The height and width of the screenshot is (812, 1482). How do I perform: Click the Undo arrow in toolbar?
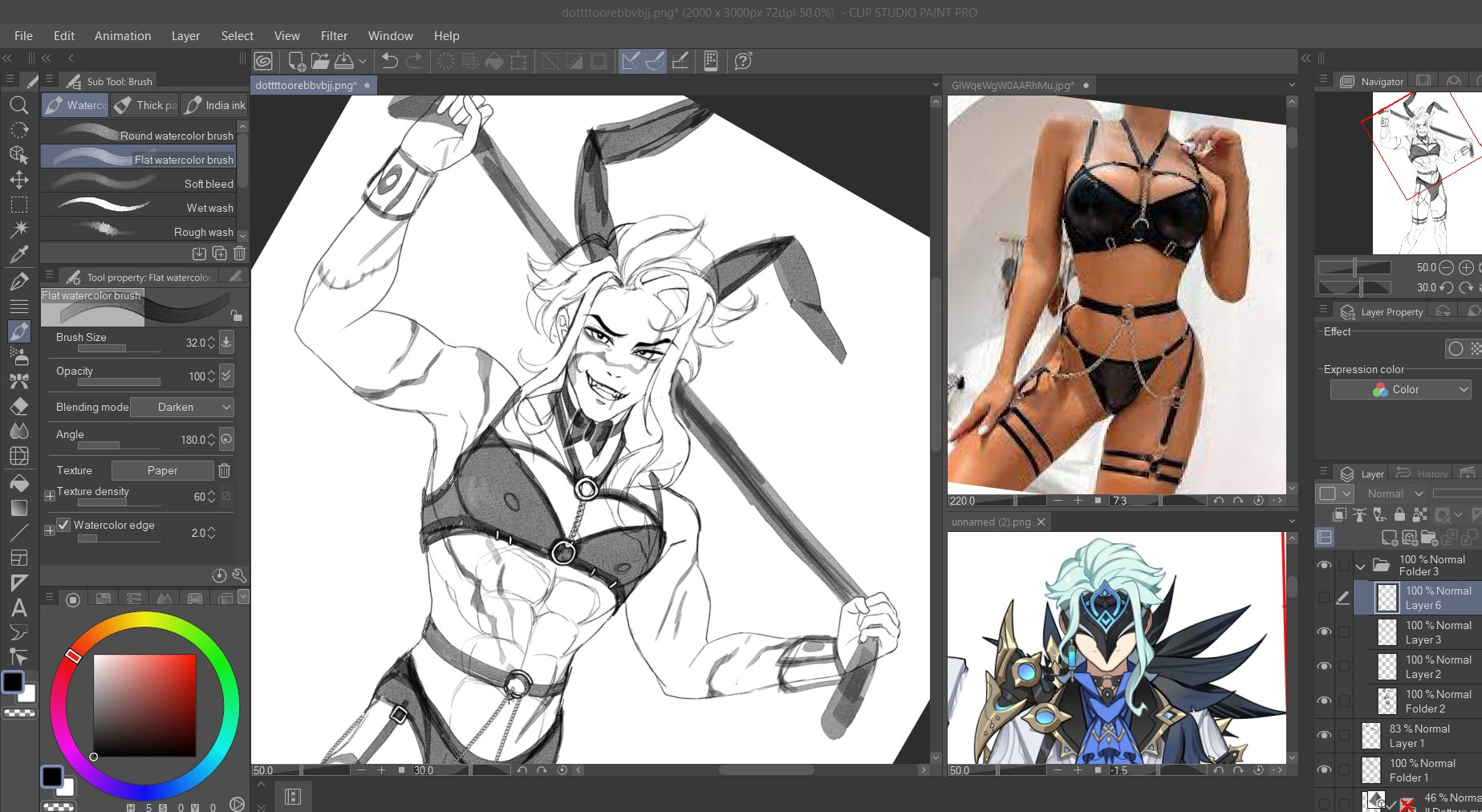click(390, 61)
